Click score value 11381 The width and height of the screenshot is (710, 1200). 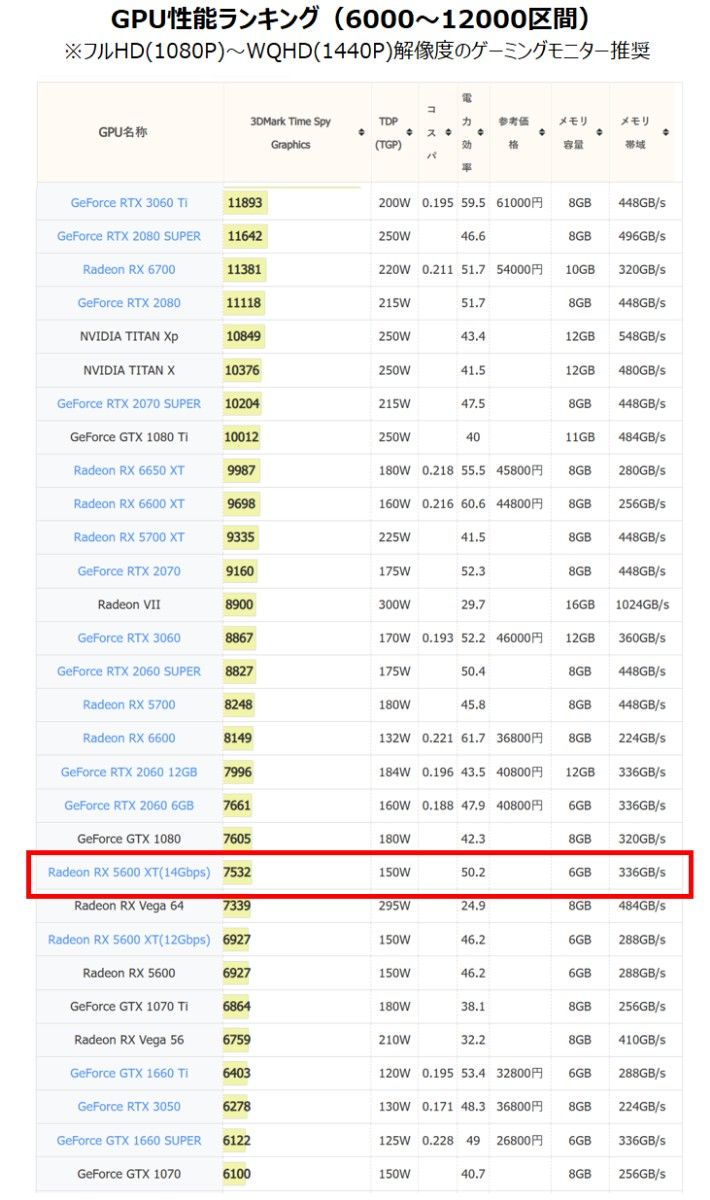245,270
